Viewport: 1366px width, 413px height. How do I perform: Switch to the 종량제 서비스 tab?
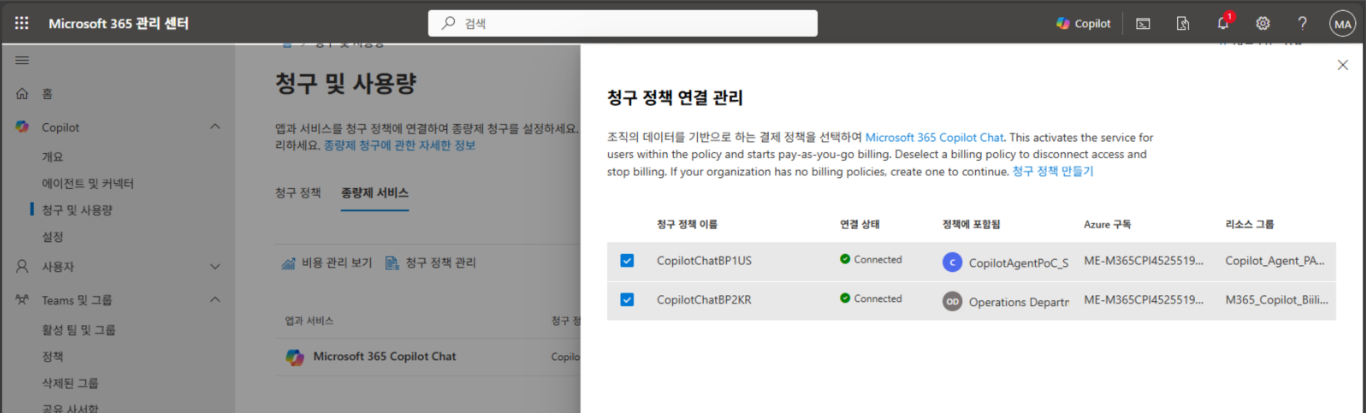[x=375, y=192]
